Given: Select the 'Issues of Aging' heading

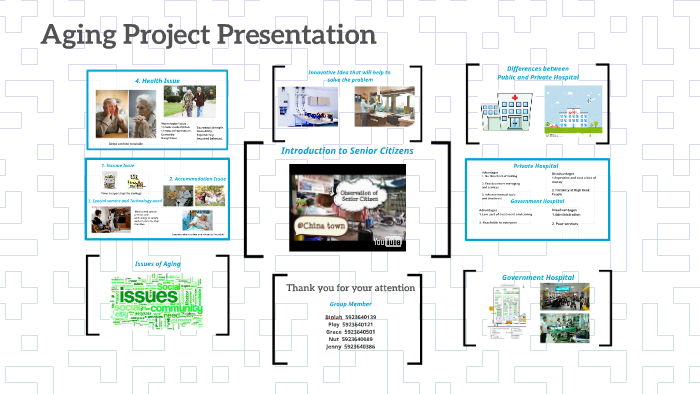Looking at the screenshot, I should pos(158,264).
